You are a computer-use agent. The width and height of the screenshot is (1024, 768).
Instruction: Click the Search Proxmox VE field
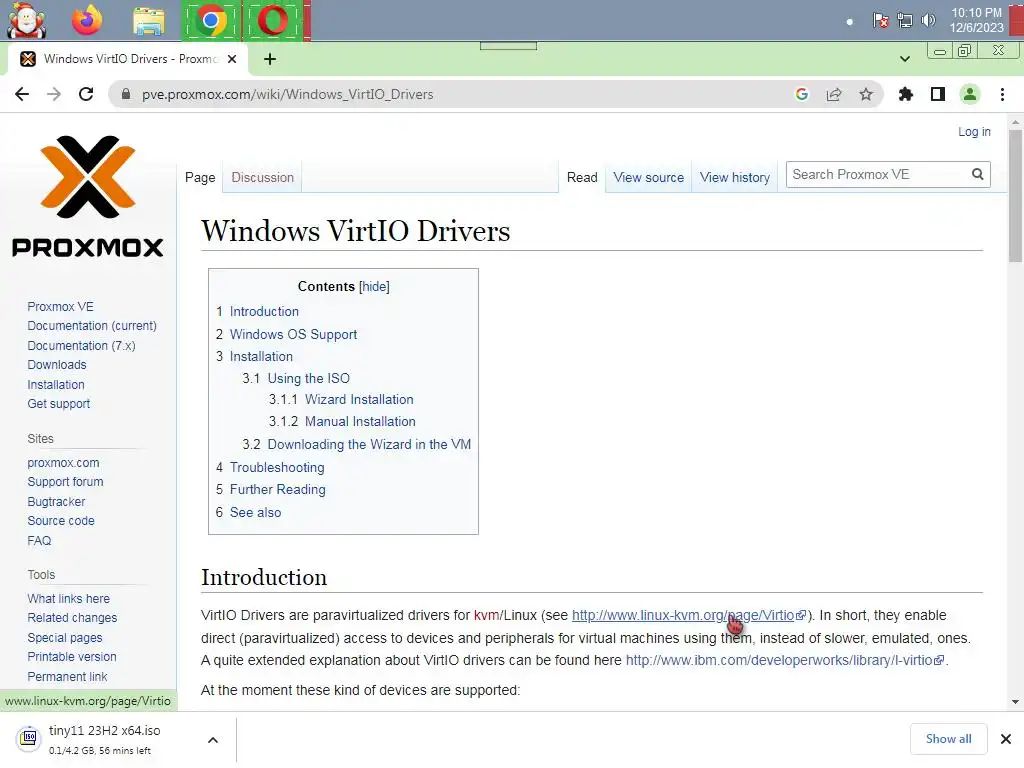(x=876, y=174)
